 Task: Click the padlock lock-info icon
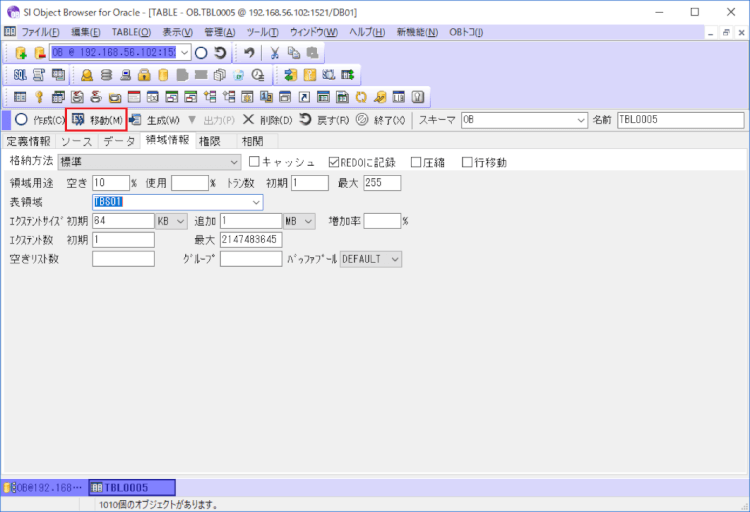point(144,75)
